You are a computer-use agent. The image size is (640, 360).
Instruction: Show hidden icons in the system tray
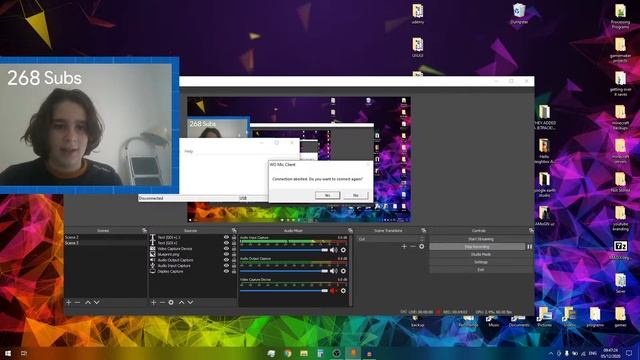[551, 353]
